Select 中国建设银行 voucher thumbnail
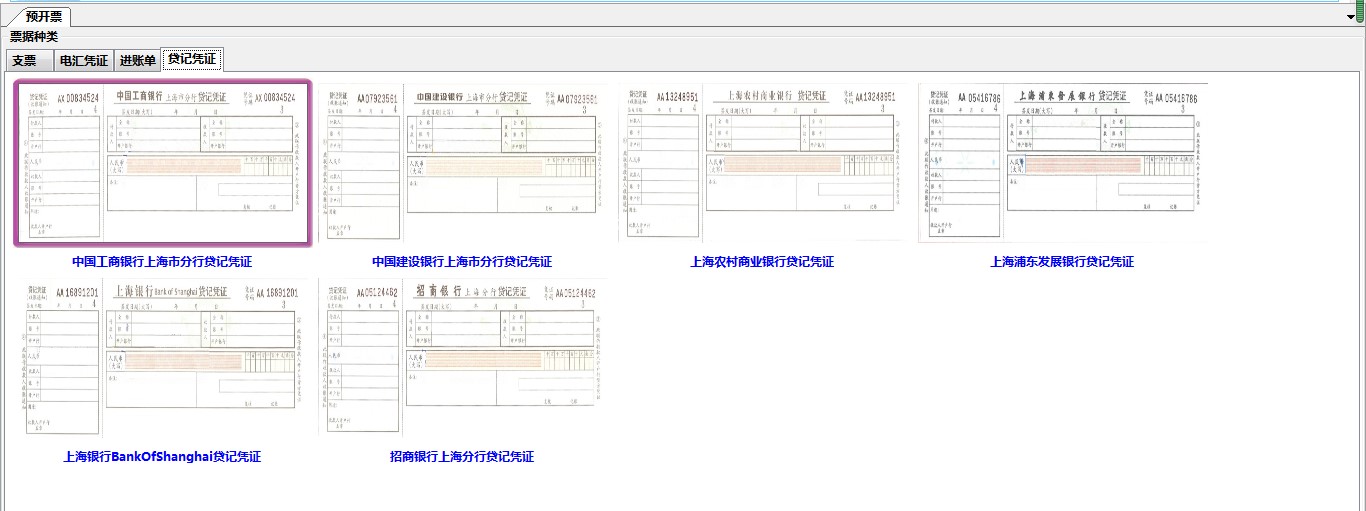Image resolution: width=1366 pixels, height=511 pixels. point(462,163)
